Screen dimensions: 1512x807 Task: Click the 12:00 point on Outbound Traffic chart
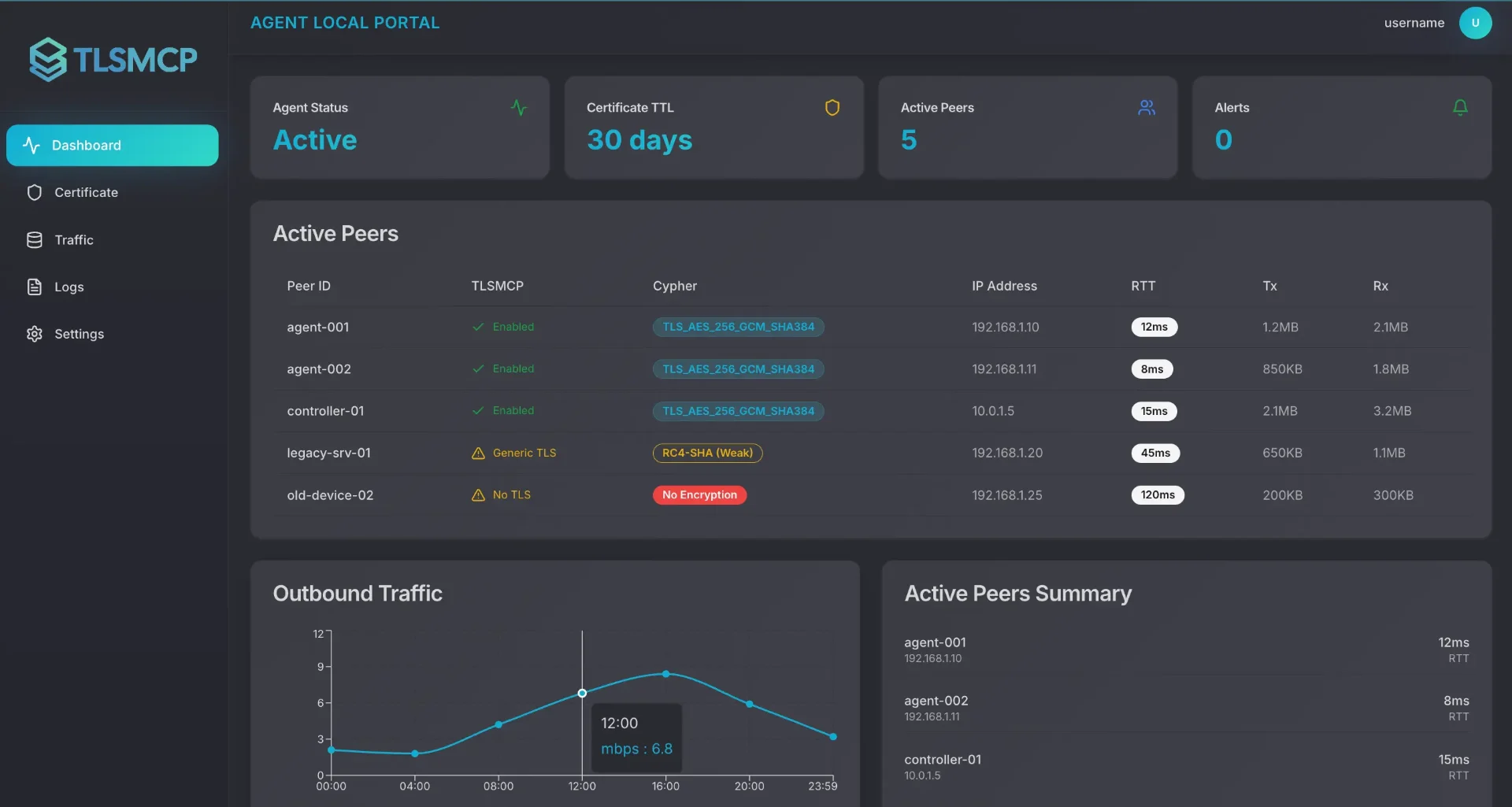[x=582, y=693]
